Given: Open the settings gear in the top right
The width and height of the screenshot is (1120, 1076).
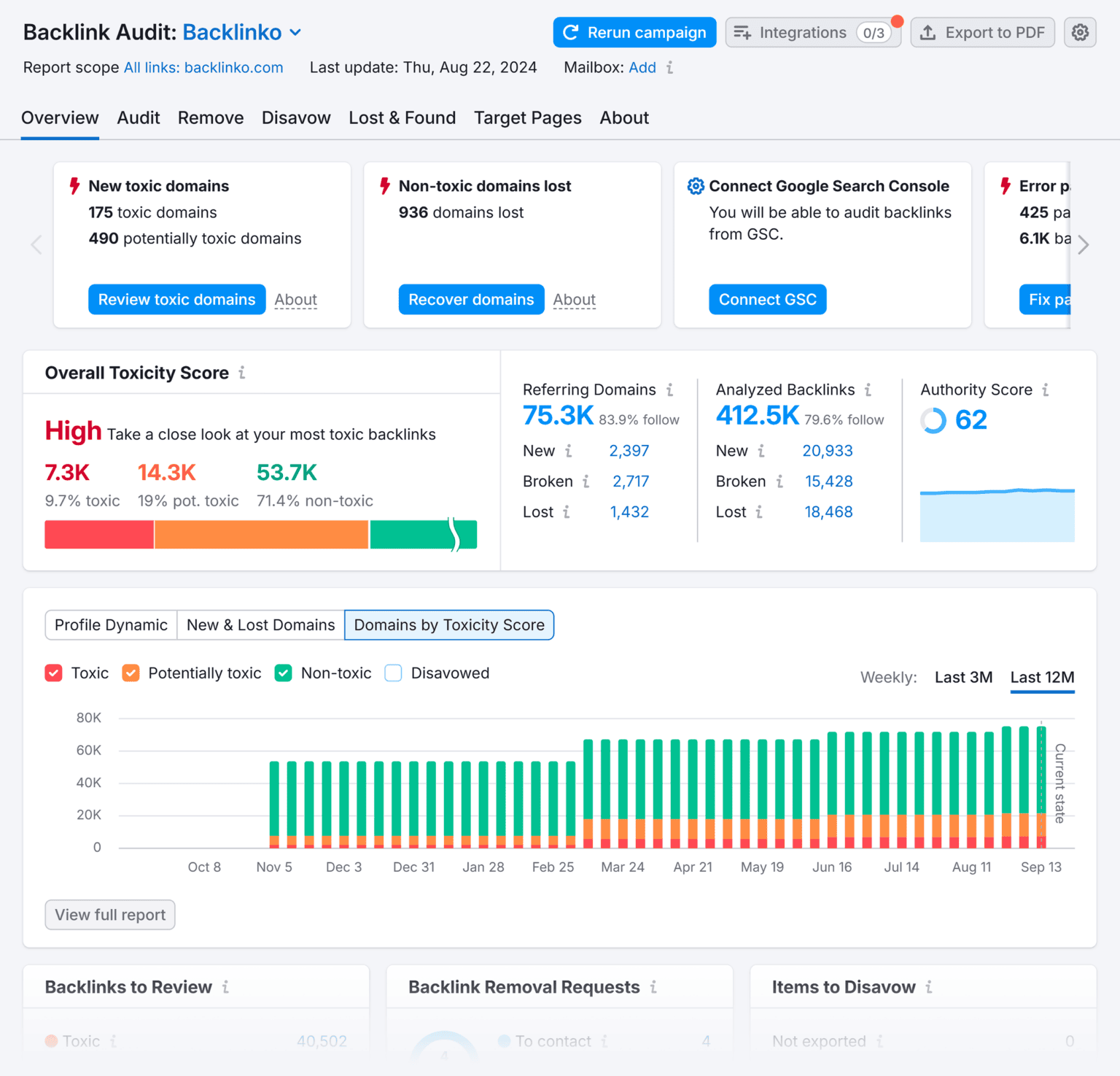Looking at the screenshot, I should (x=1080, y=32).
